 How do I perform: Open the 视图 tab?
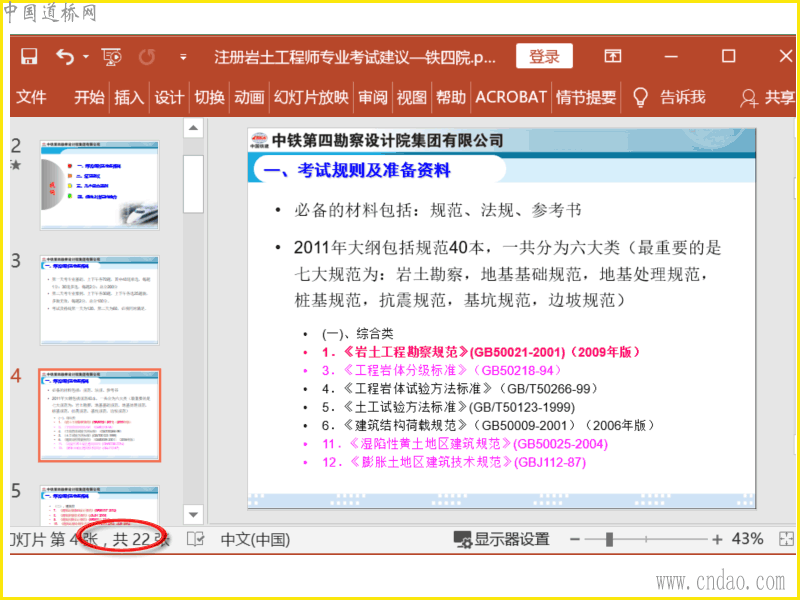(x=412, y=97)
